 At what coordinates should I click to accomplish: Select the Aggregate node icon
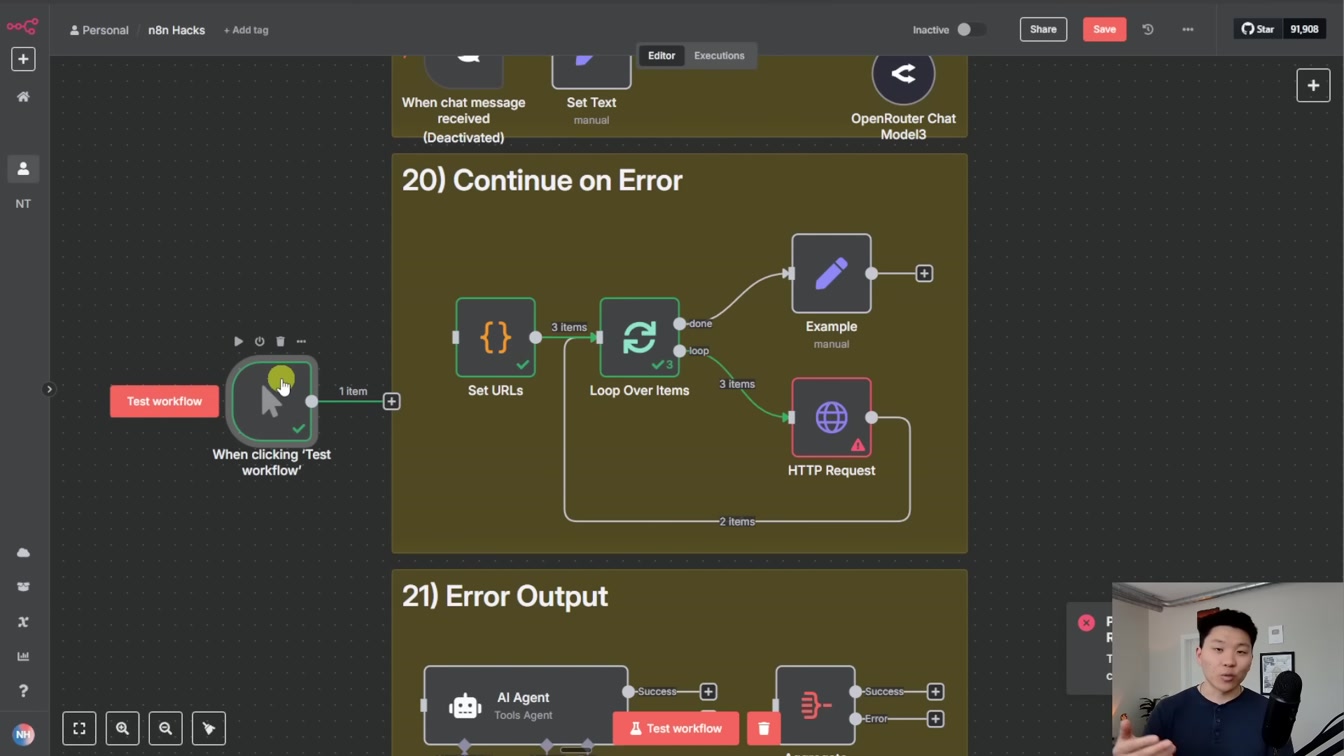pos(815,705)
